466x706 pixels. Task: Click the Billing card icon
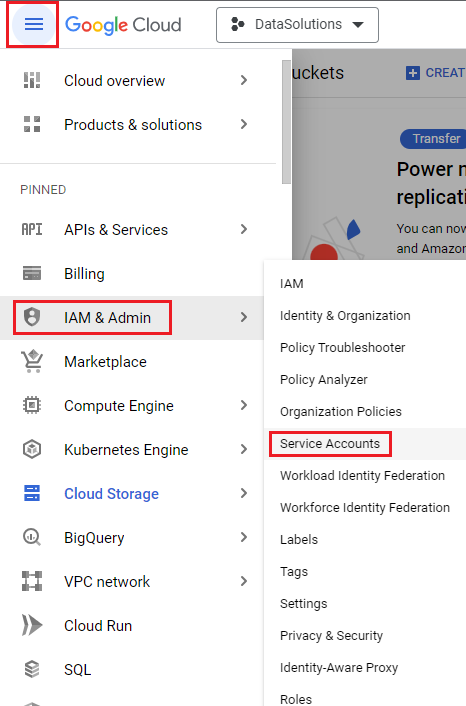(32, 273)
